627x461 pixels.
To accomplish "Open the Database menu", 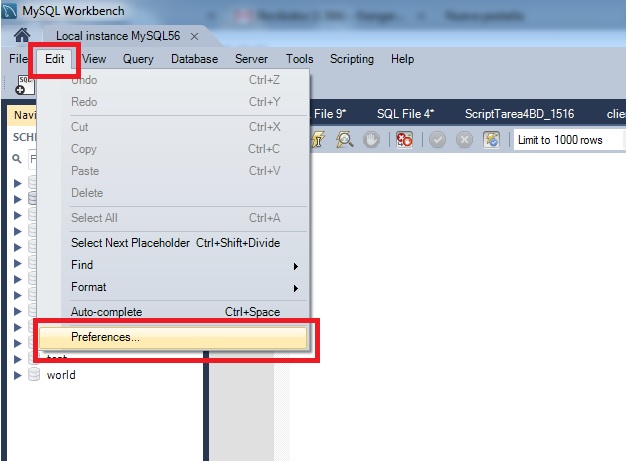I will click(x=194, y=59).
